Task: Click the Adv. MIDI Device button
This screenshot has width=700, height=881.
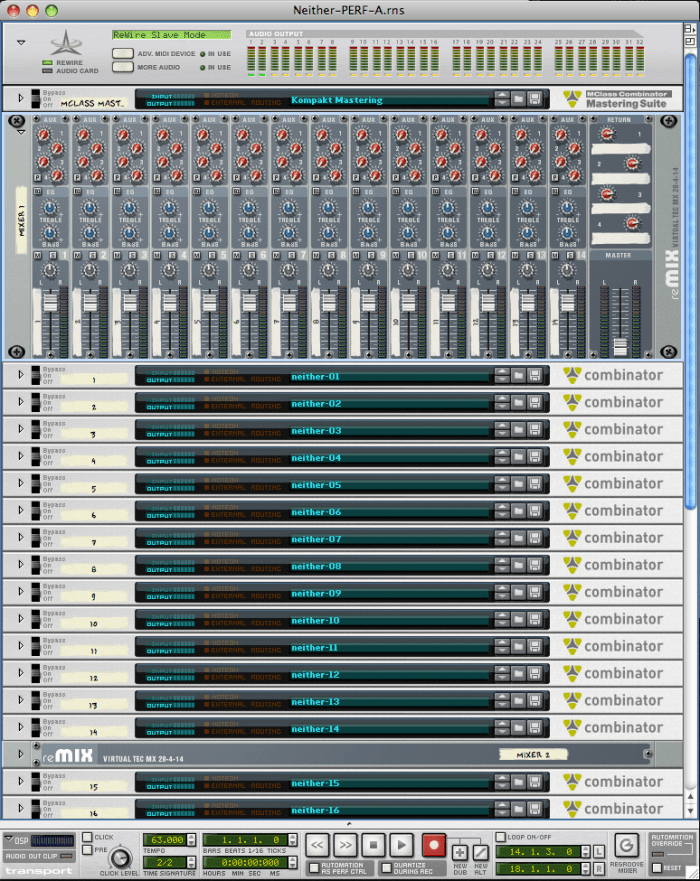Action: [123, 53]
